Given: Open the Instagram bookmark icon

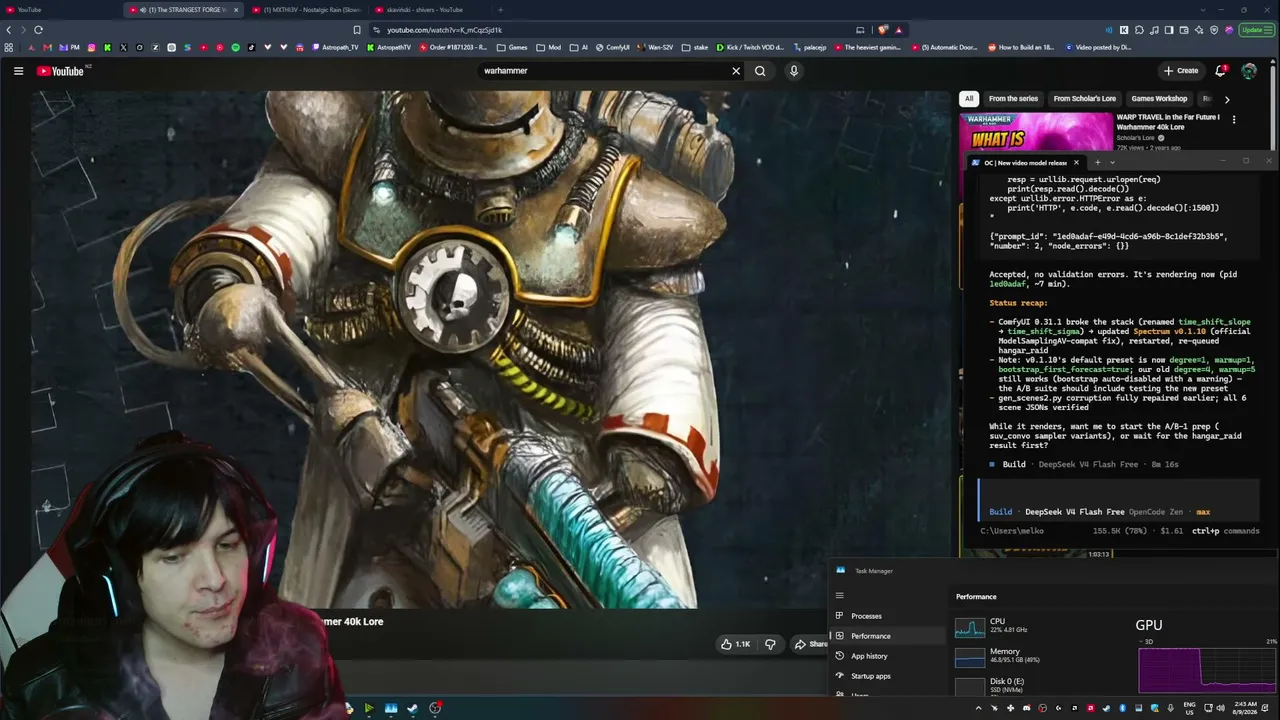Looking at the screenshot, I should tap(91, 47).
